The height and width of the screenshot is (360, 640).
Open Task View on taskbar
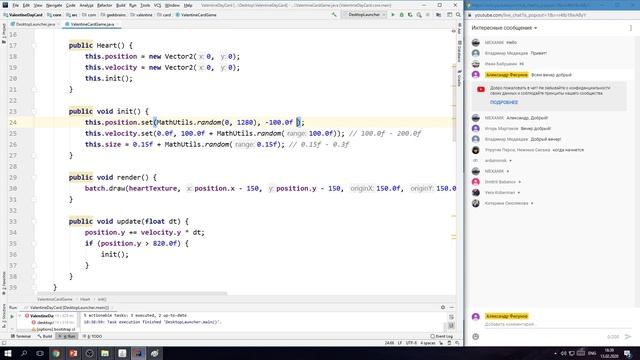tap(40, 353)
